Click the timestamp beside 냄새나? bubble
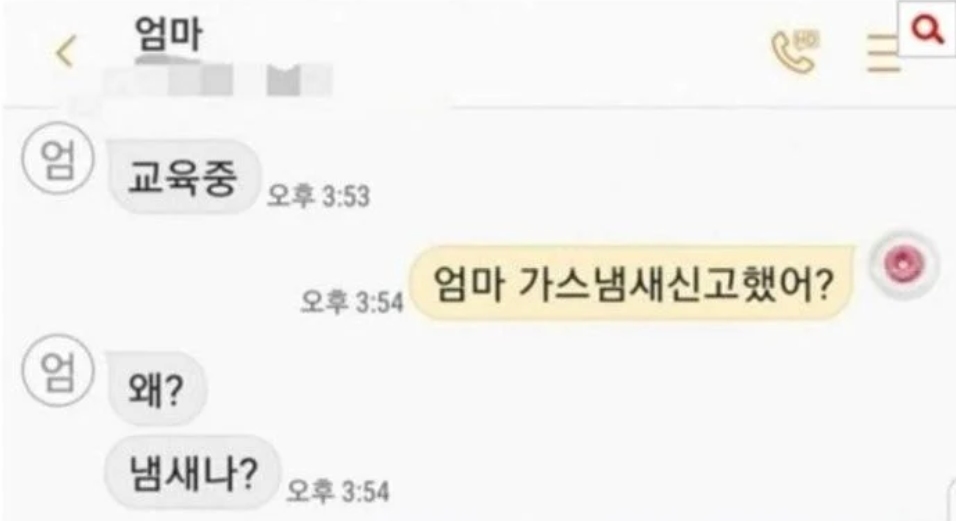 click(x=338, y=491)
